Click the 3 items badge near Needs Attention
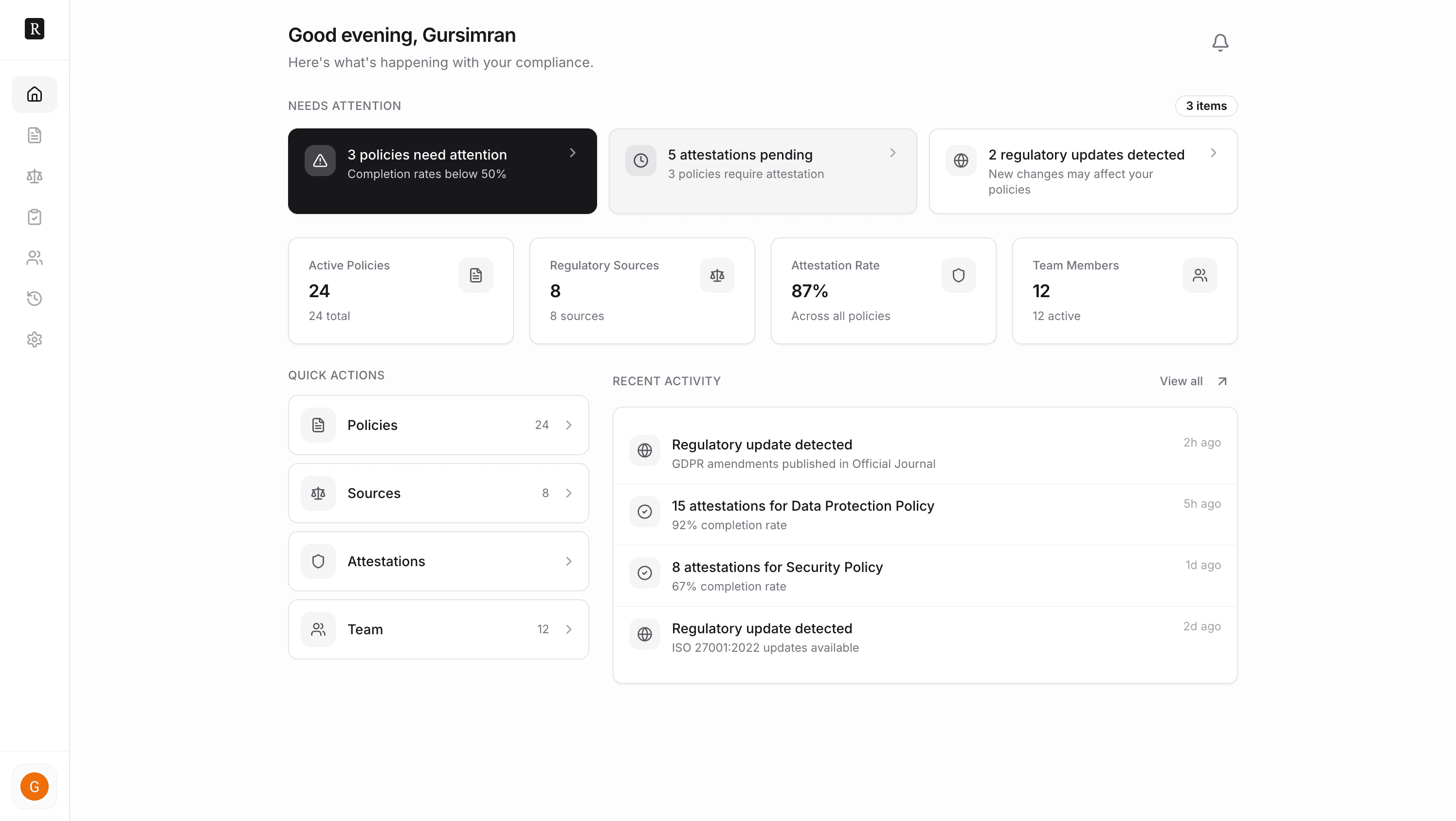This screenshot has width=1456, height=821. point(1206,106)
